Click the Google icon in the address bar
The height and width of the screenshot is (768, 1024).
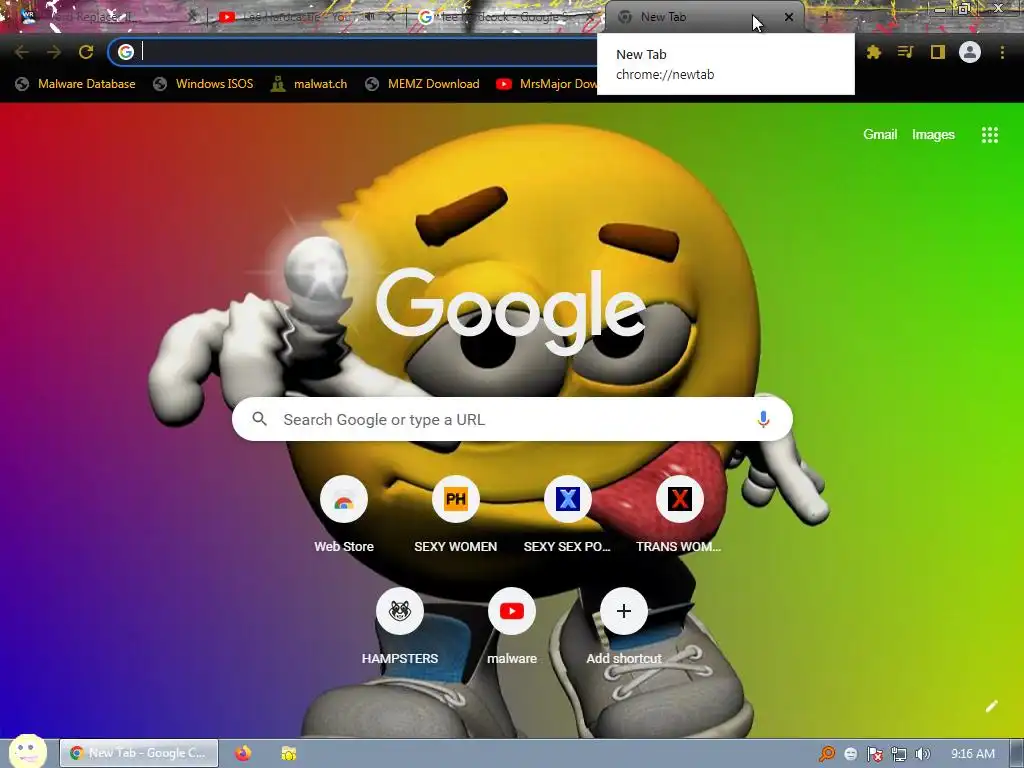[125, 52]
